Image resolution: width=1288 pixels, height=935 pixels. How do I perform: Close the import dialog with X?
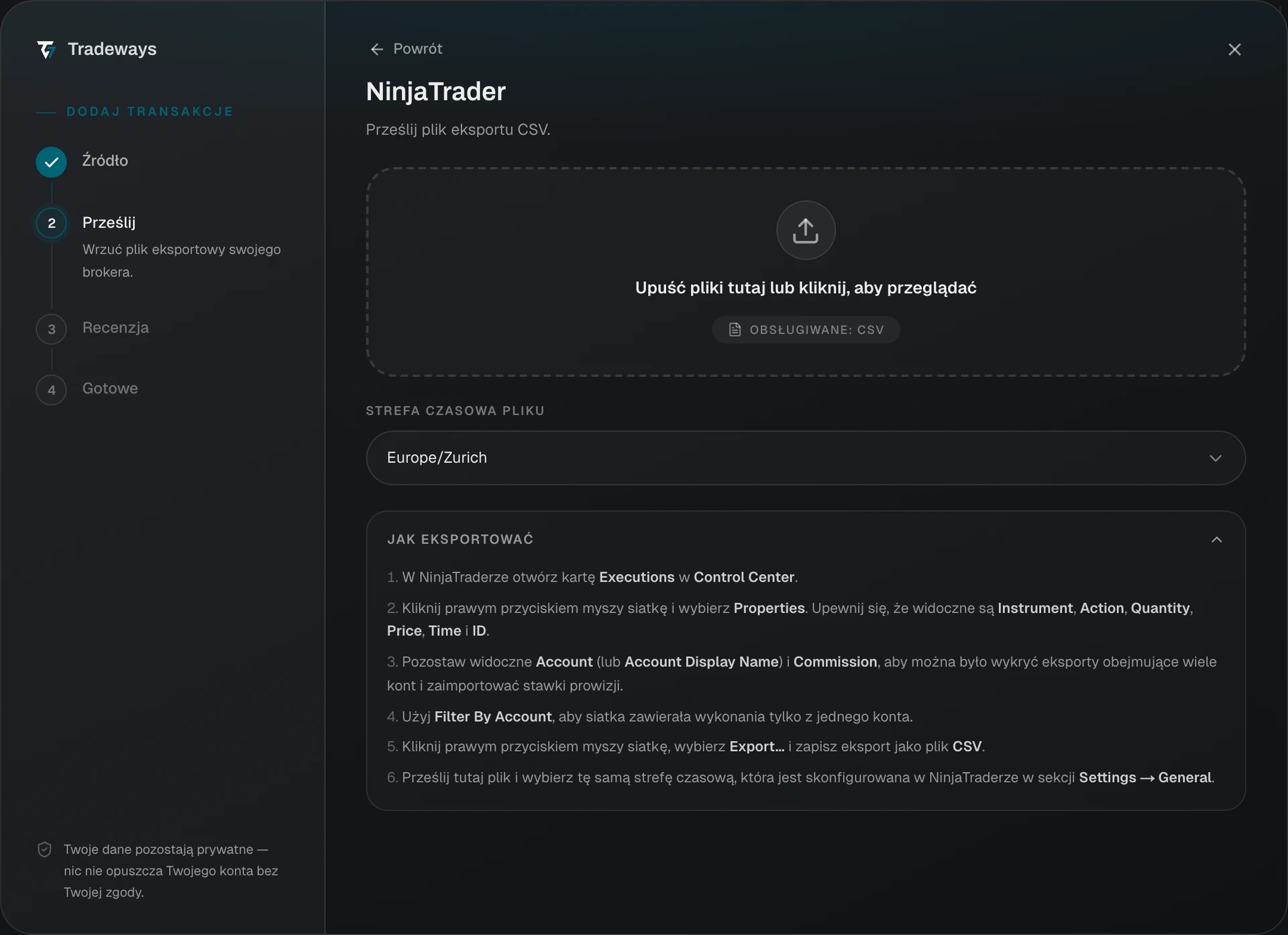[x=1234, y=50]
